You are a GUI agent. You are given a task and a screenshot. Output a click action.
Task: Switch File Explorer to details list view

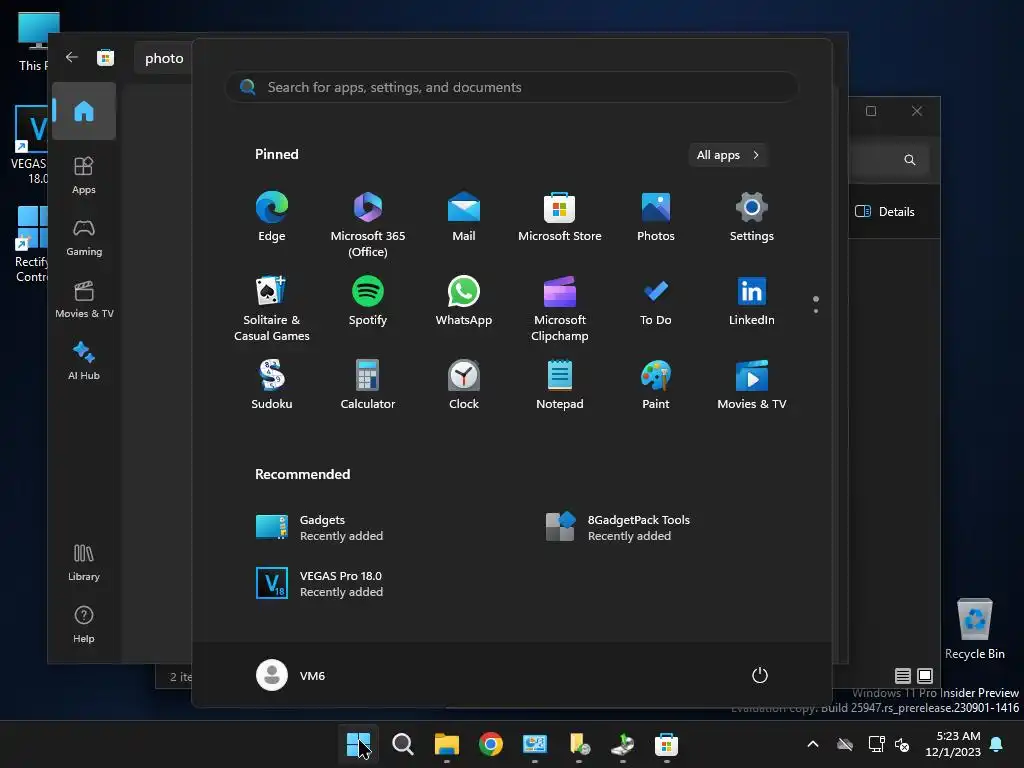(x=903, y=676)
